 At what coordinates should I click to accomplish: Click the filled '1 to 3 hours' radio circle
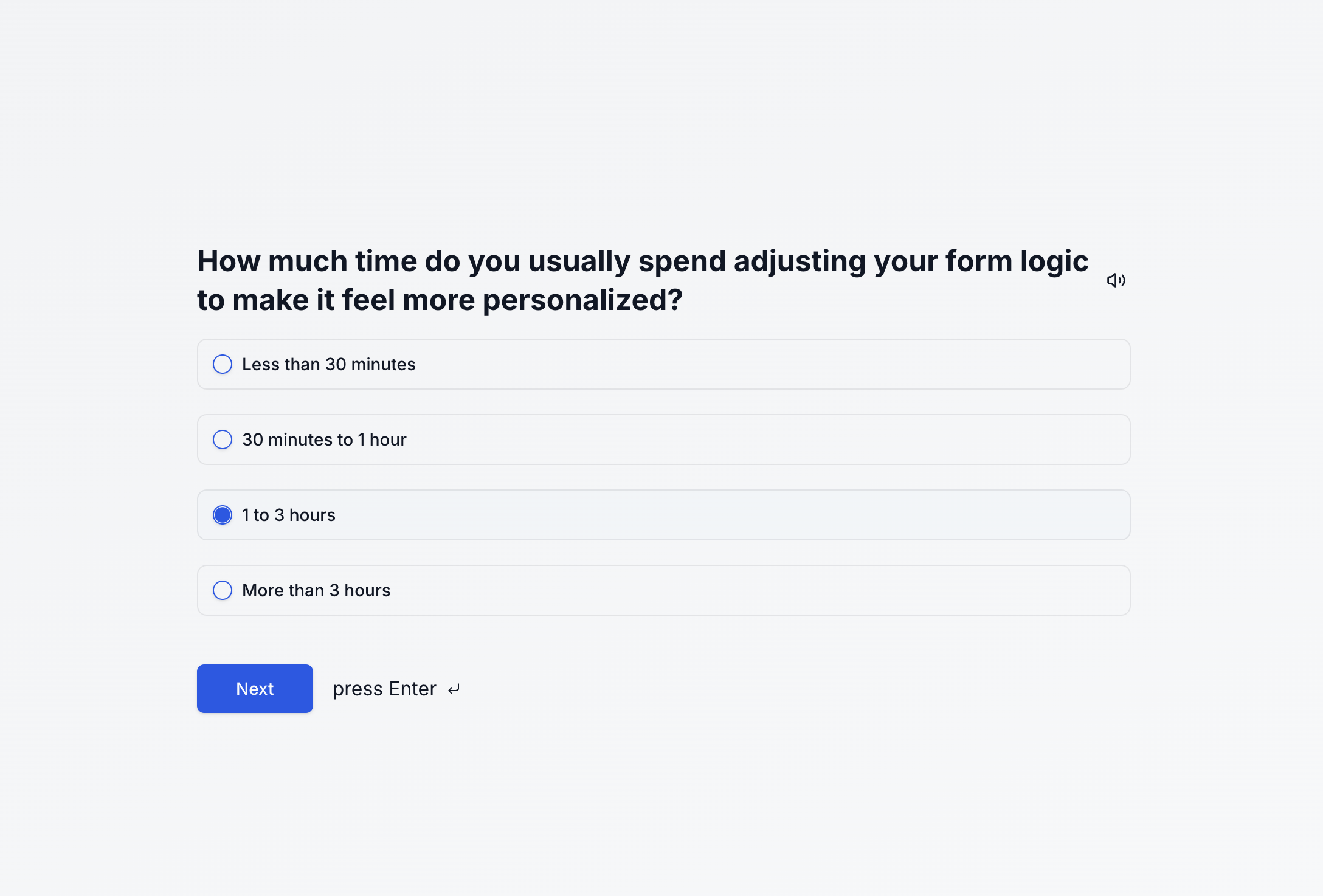223,515
